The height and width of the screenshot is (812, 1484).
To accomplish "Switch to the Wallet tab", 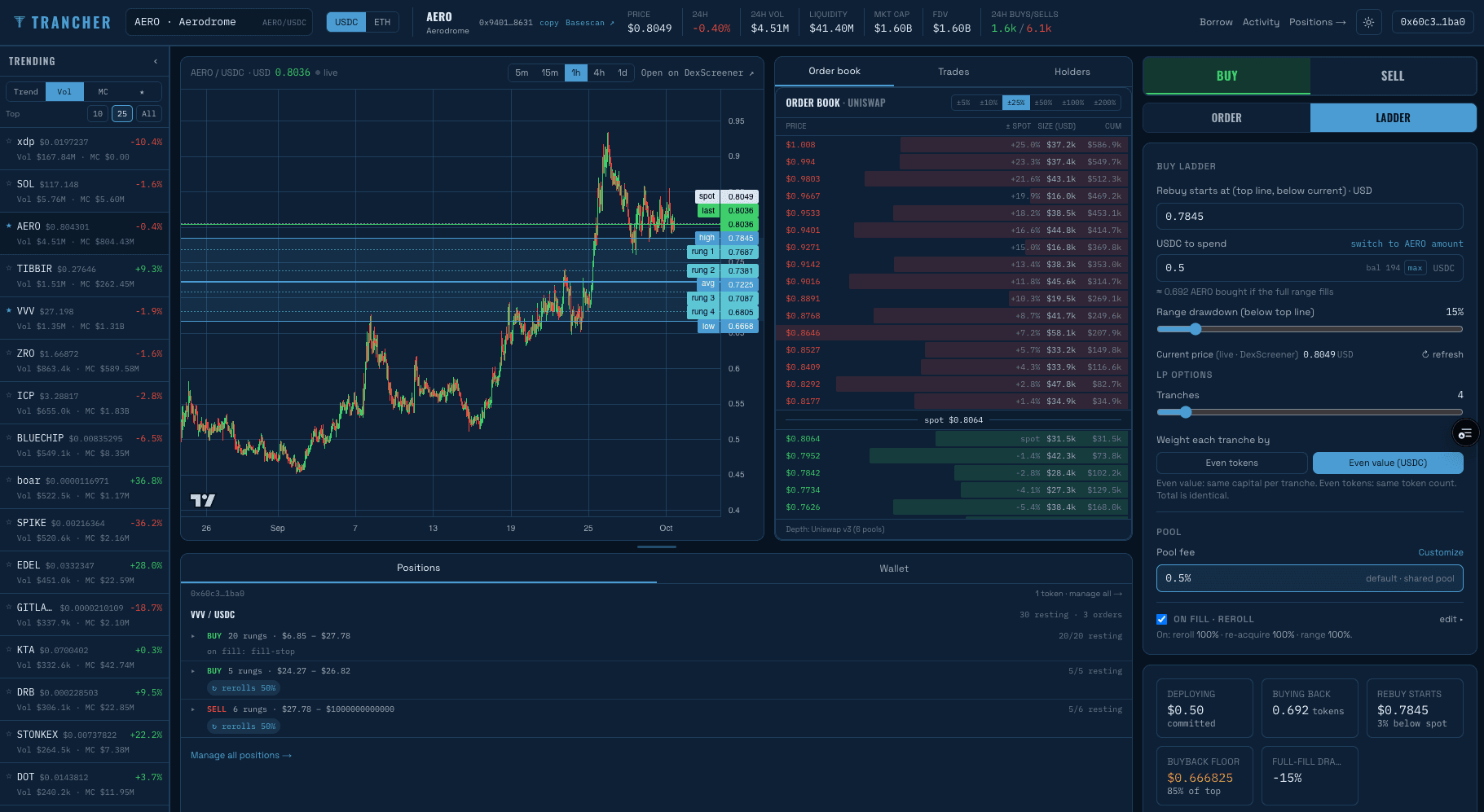I will coord(894,568).
